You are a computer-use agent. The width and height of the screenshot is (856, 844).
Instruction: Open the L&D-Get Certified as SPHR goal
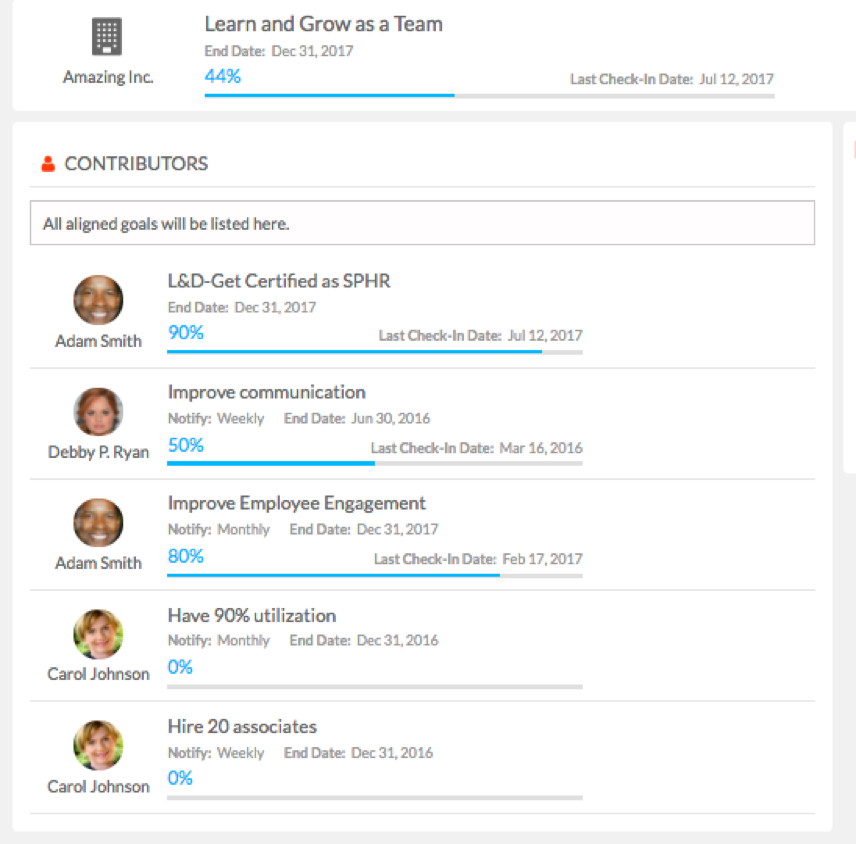point(279,281)
